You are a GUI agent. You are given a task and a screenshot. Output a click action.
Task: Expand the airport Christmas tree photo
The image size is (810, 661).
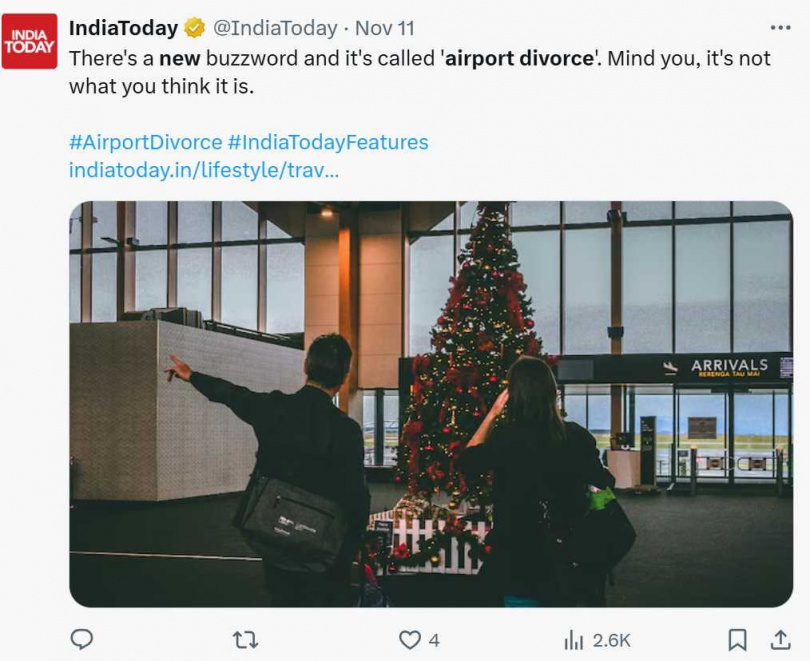click(430, 404)
